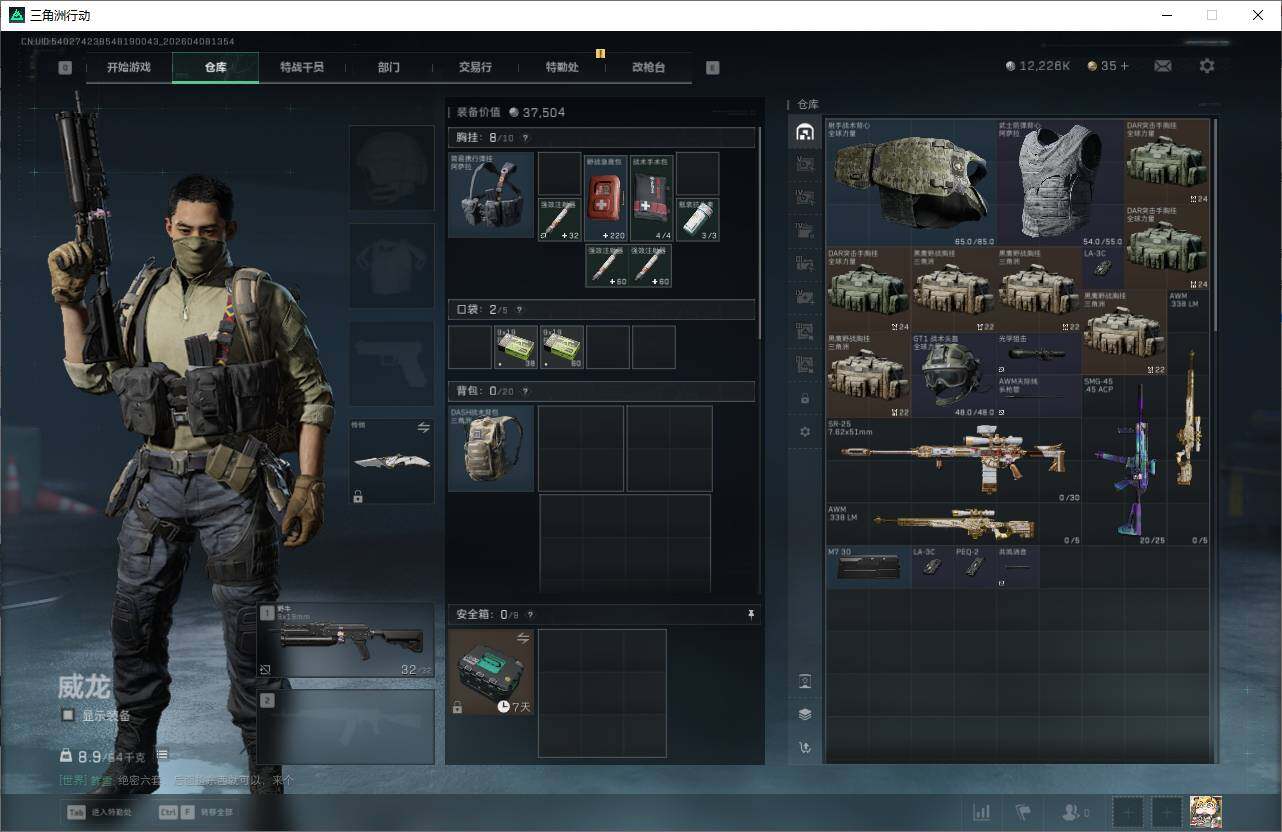Click the 12,226K currency balance
Viewport: 1282px width, 832px height.
[1038, 66]
